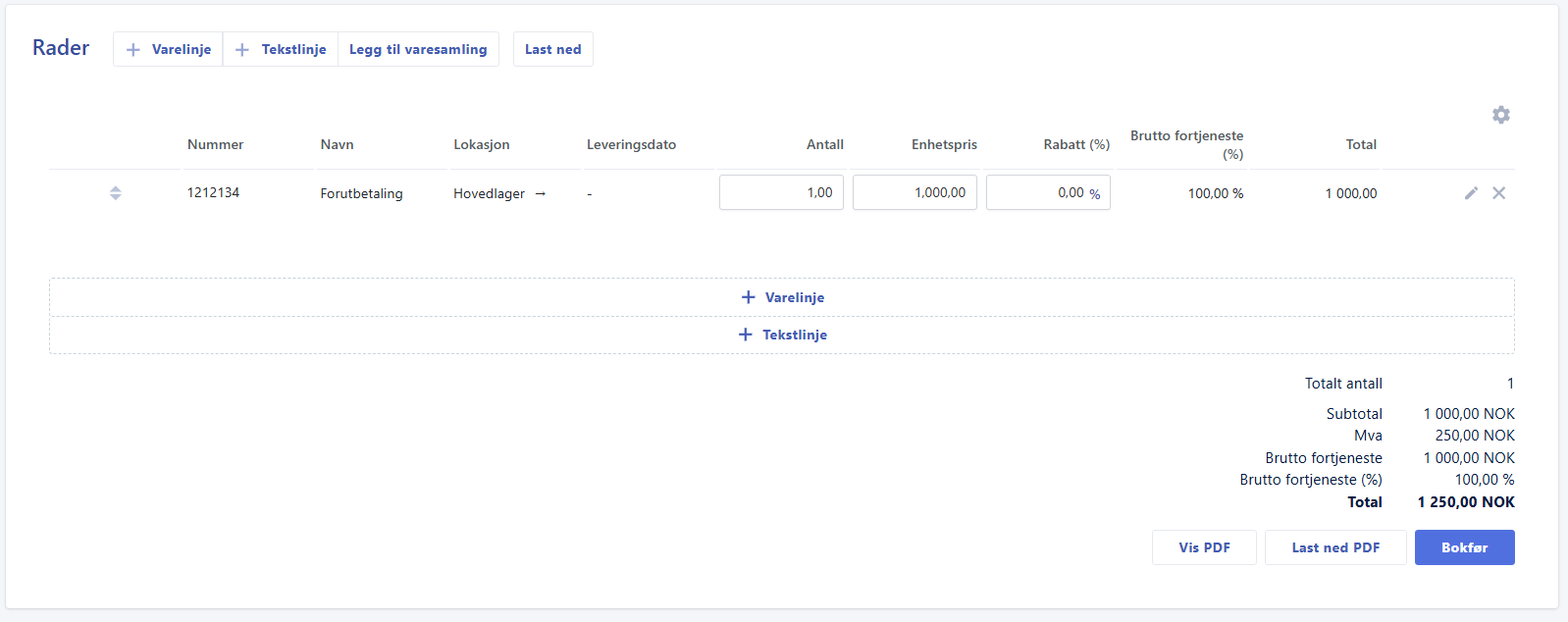Screen dimensions: 1568x622
Task: Download with Last ned PDF button
Action: click(1334, 547)
